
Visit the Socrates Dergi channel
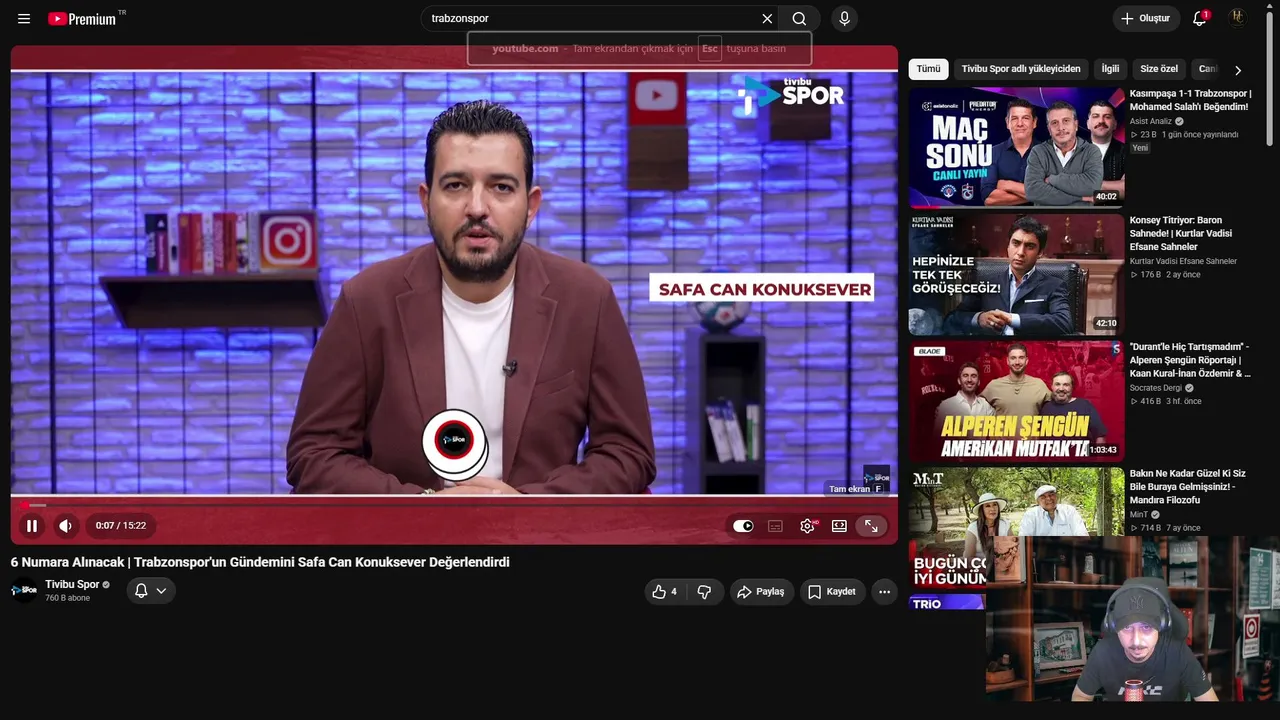[x=1156, y=388]
